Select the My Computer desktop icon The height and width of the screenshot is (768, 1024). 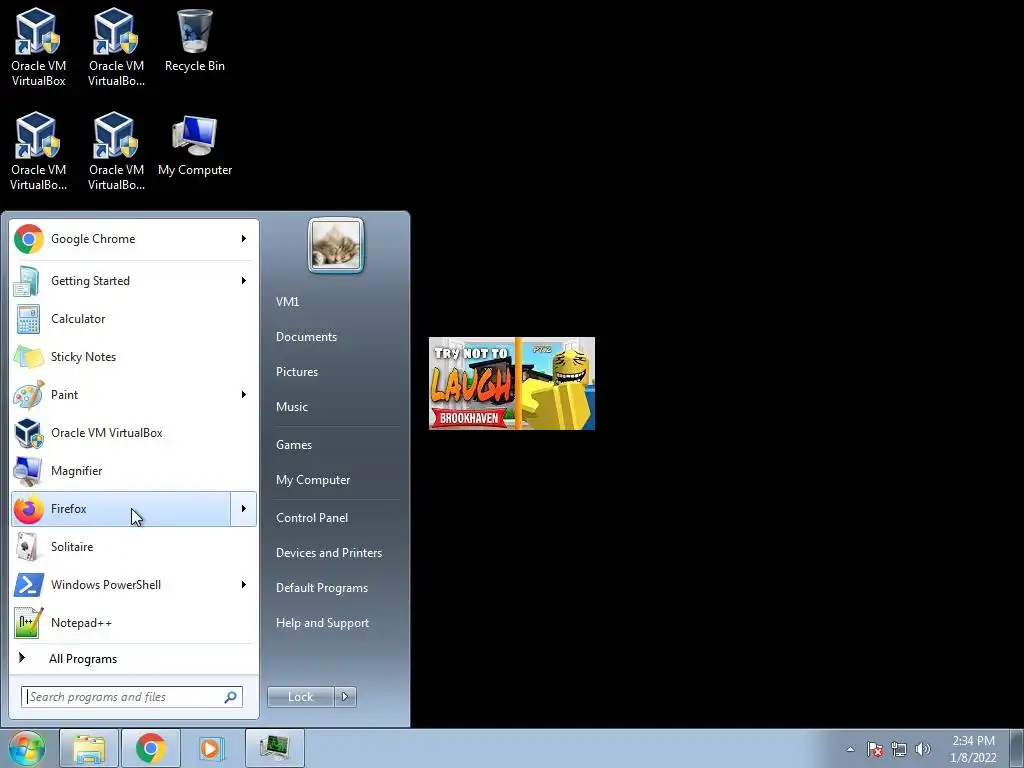pyautogui.click(x=195, y=145)
